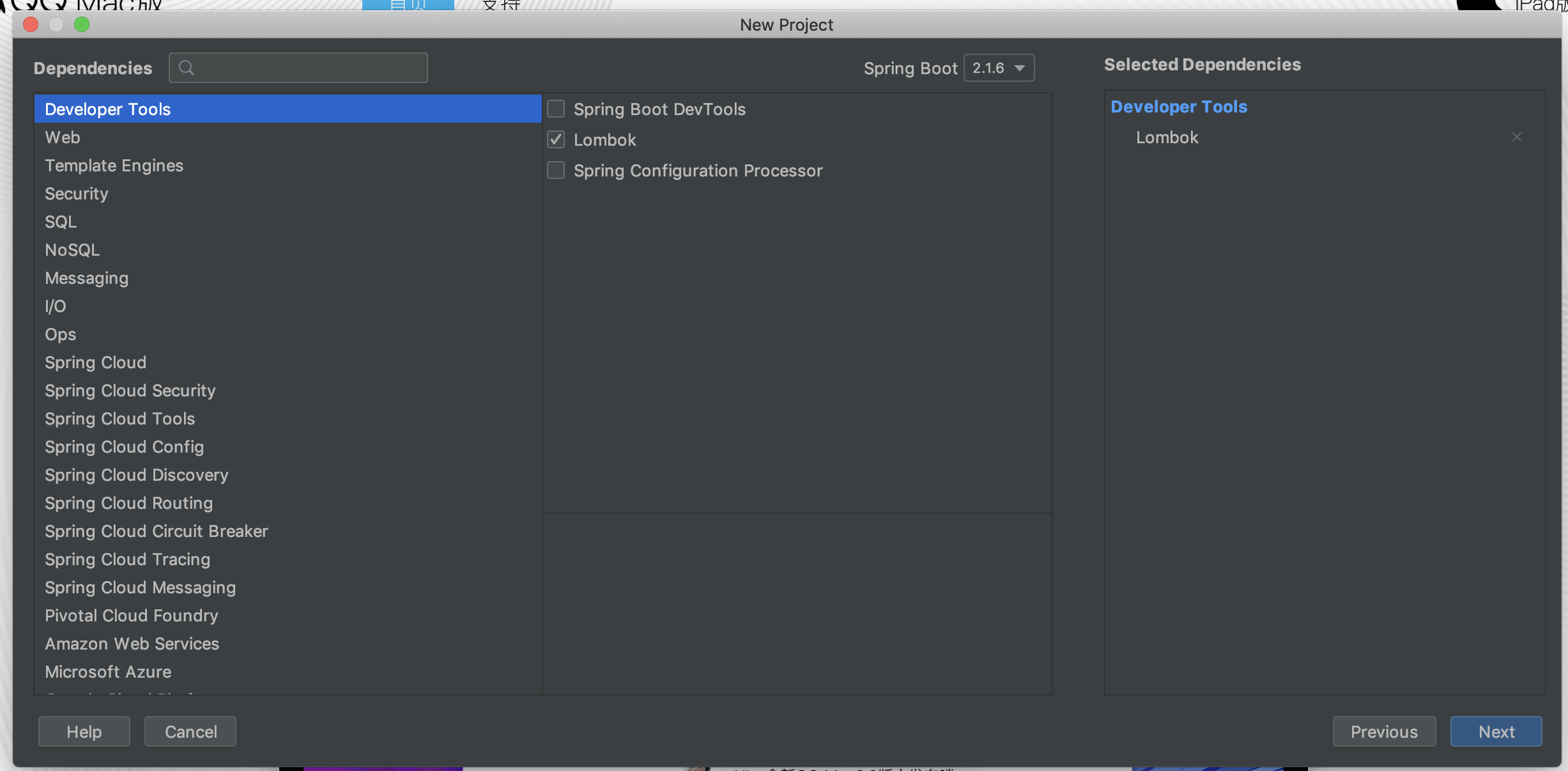
Task: Focus the Dependencies search field
Action: [298, 68]
